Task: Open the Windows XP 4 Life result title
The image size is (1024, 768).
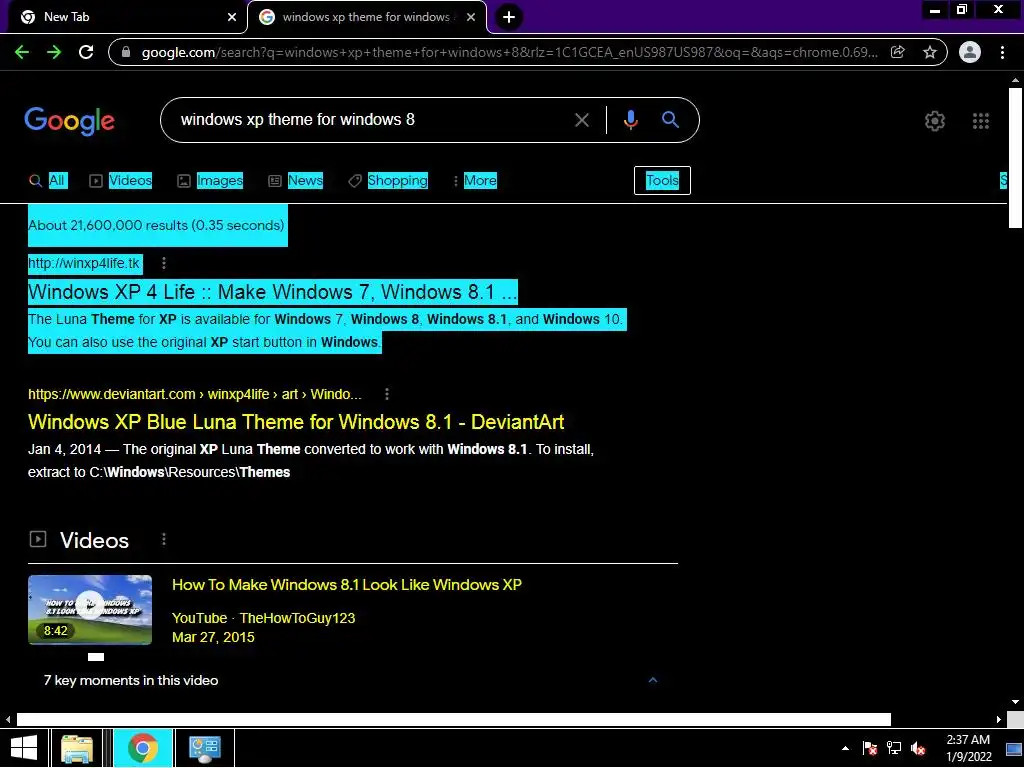Action: coord(272,291)
